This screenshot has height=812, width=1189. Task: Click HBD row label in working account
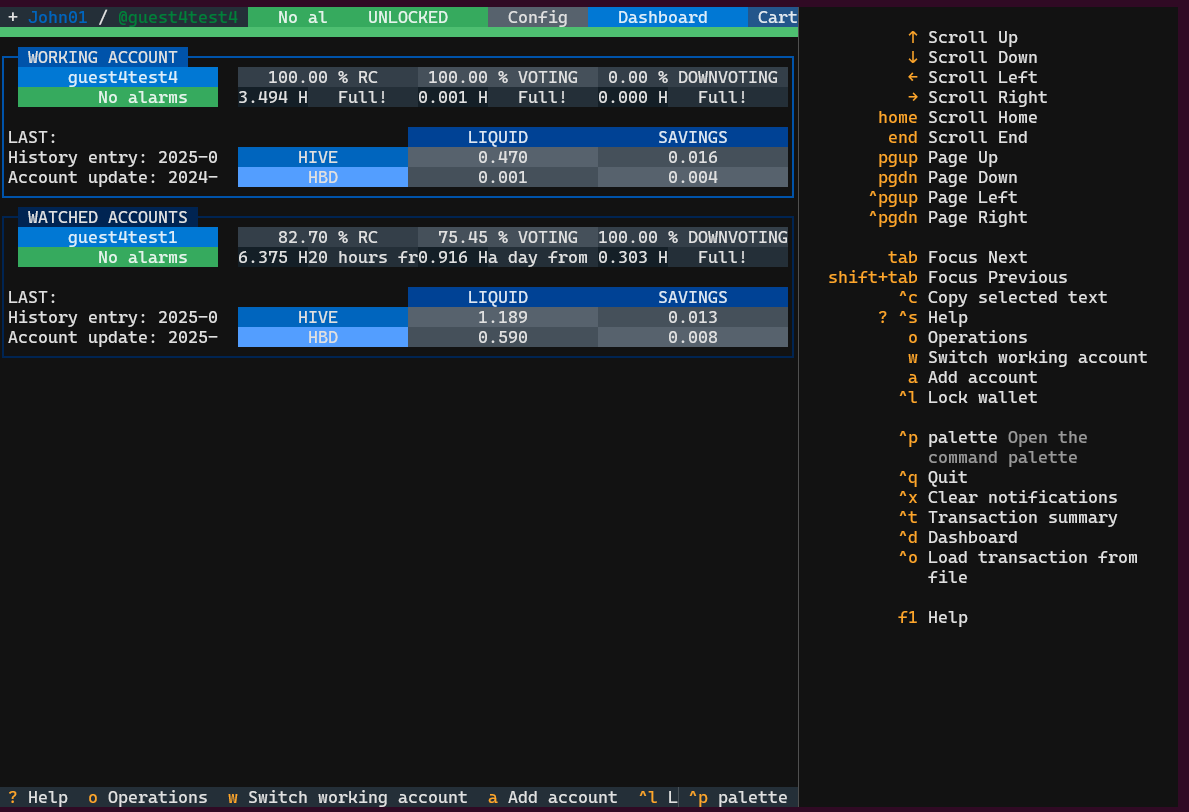click(x=323, y=177)
